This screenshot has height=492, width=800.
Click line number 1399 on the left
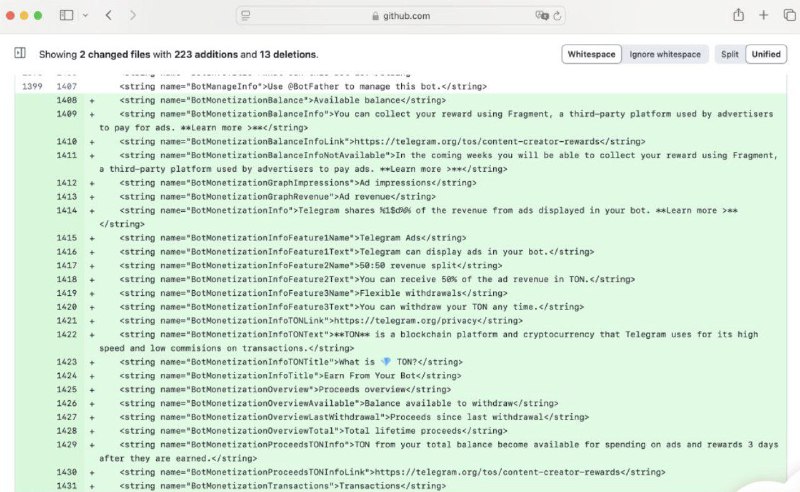(x=32, y=86)
